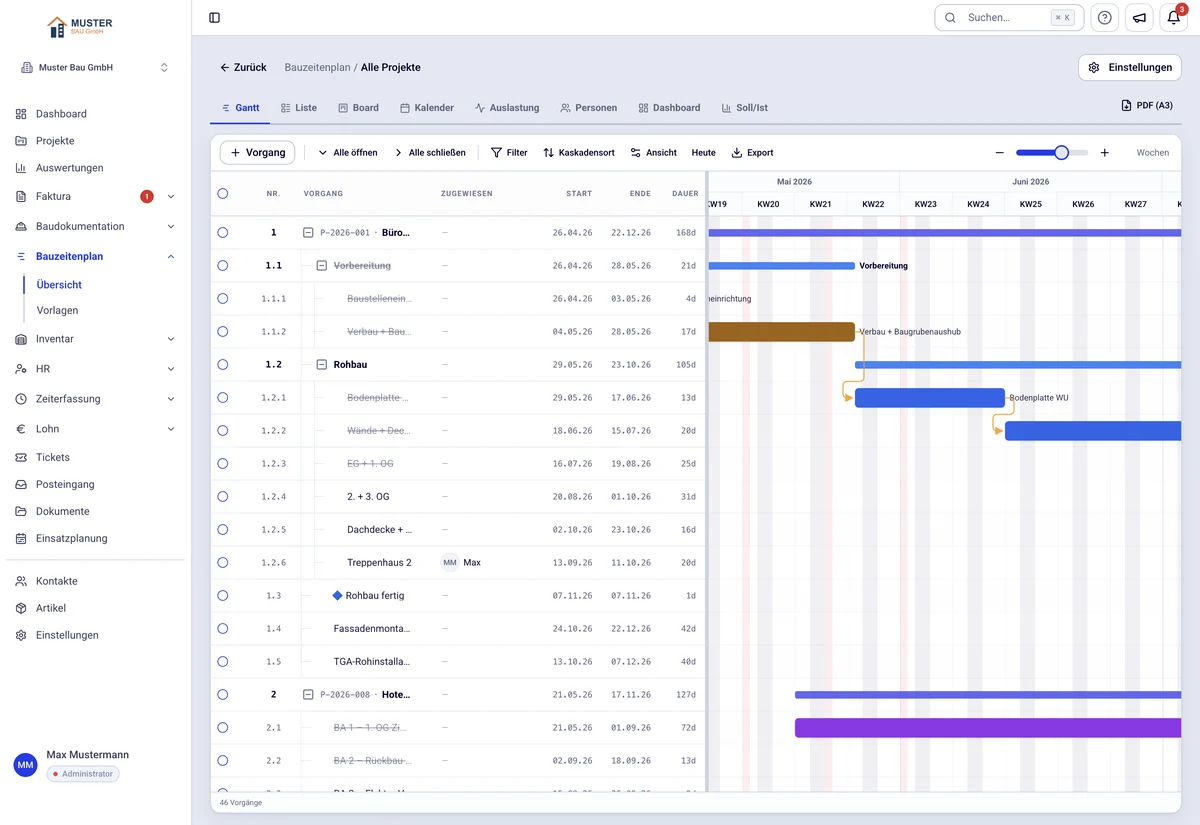This screenshot has width=1200, height=825.
Task: Switch to the Auslastung tab
Action: point(507,108)
